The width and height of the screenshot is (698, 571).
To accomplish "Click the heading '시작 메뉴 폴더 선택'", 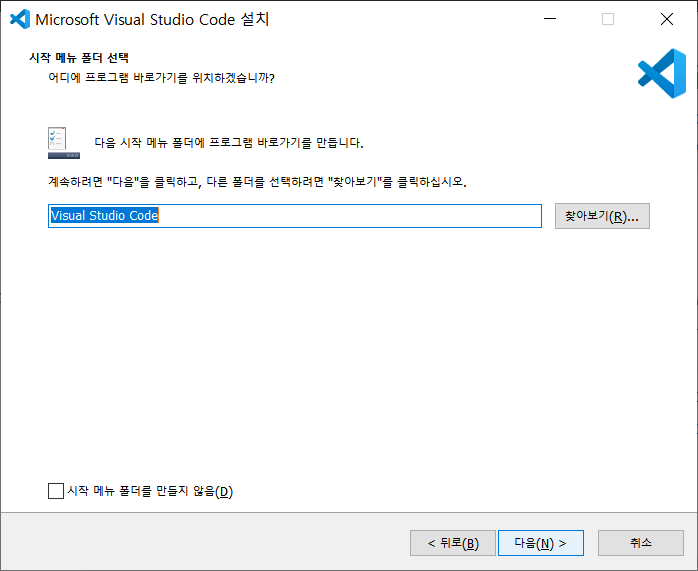I will point(79,58).
